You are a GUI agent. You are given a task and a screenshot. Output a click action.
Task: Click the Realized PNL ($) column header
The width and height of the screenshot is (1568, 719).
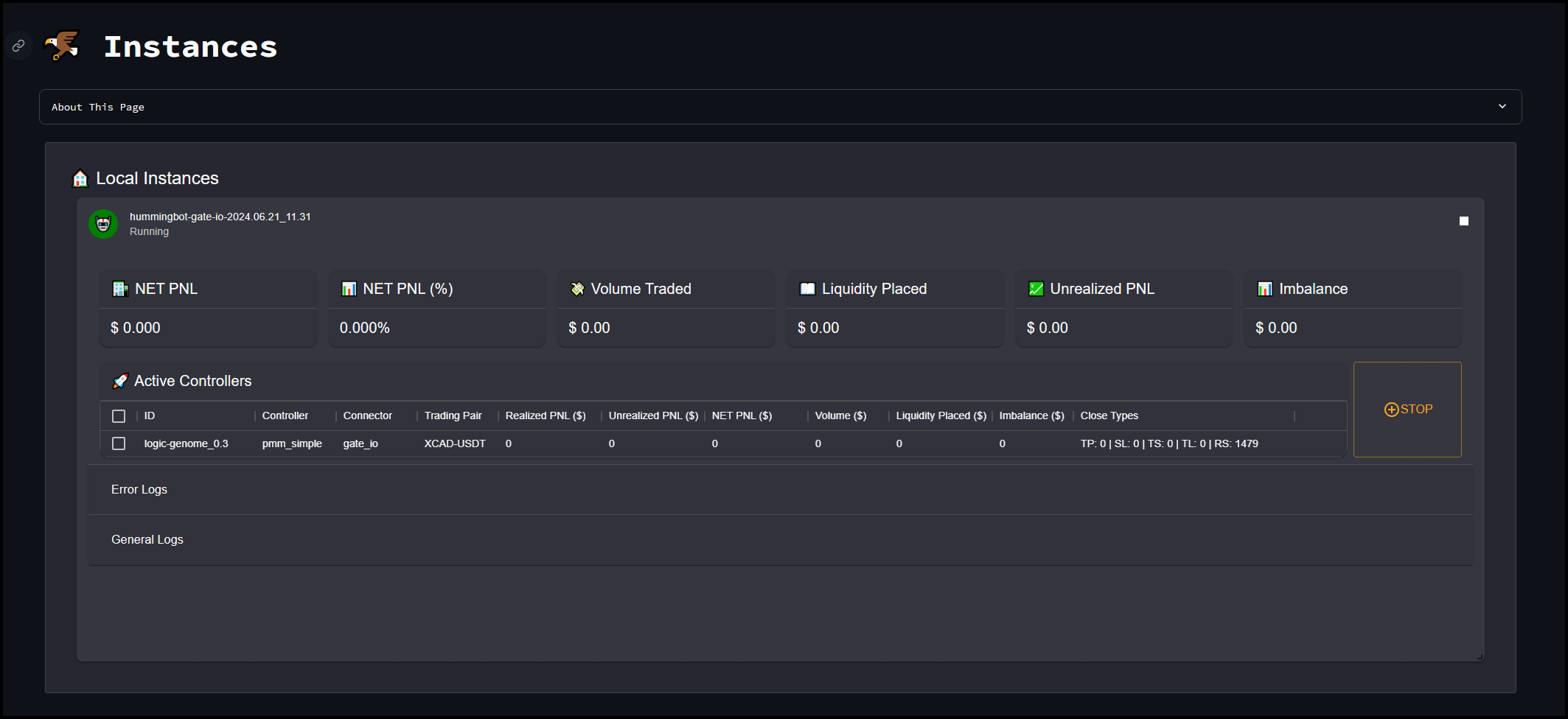545,416
